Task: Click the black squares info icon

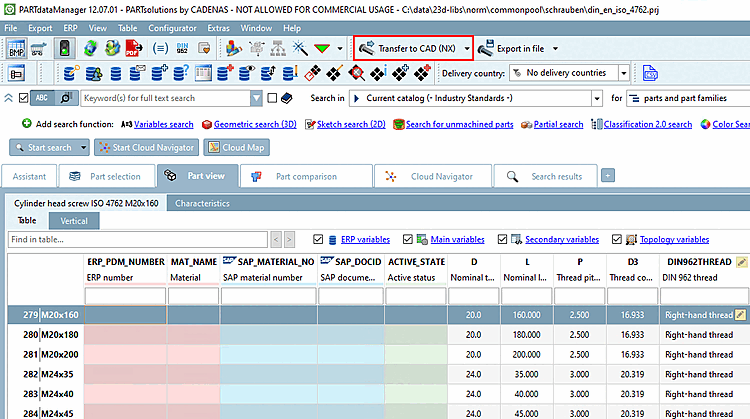Action: coord(378,73)
